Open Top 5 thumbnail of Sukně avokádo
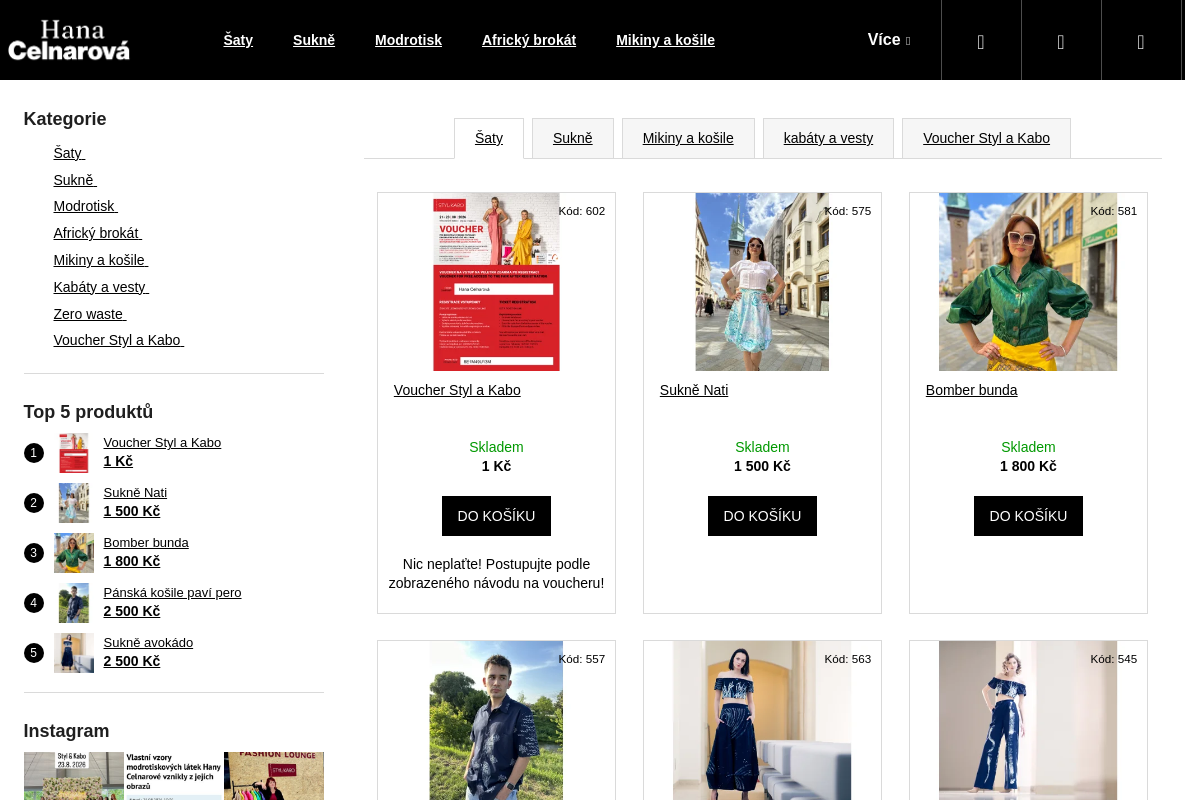This screenshot has width=1200, height=800. tap(74, 653)
